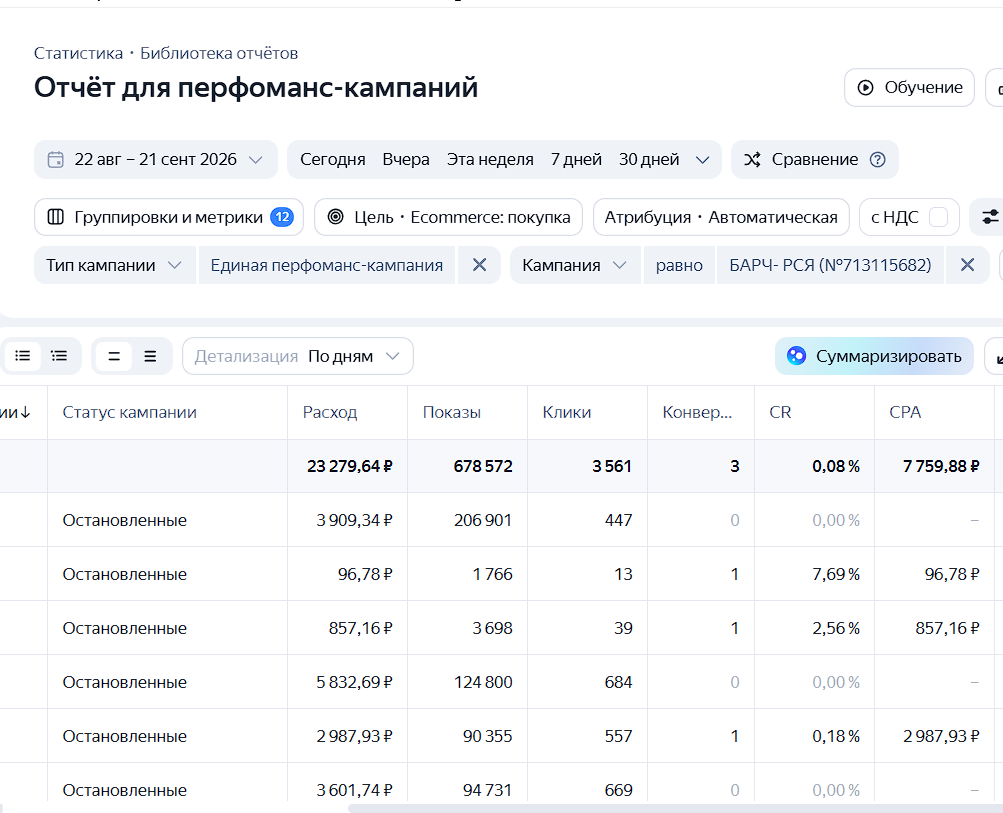This screenshot has width=1003, height=813.
Task: Select the 7 дней period preset
Action: pyautogui.click(x=576, y=159)
